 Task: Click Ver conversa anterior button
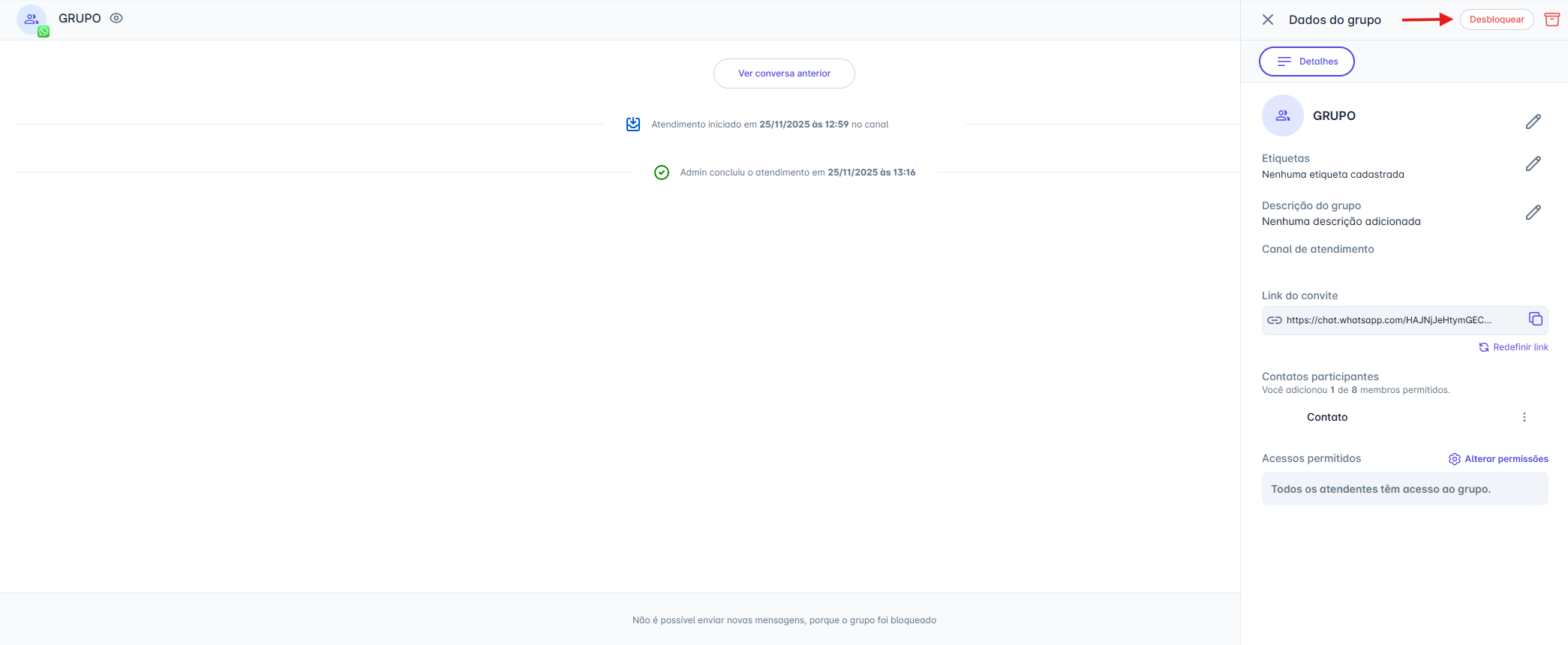pos(784,73)
